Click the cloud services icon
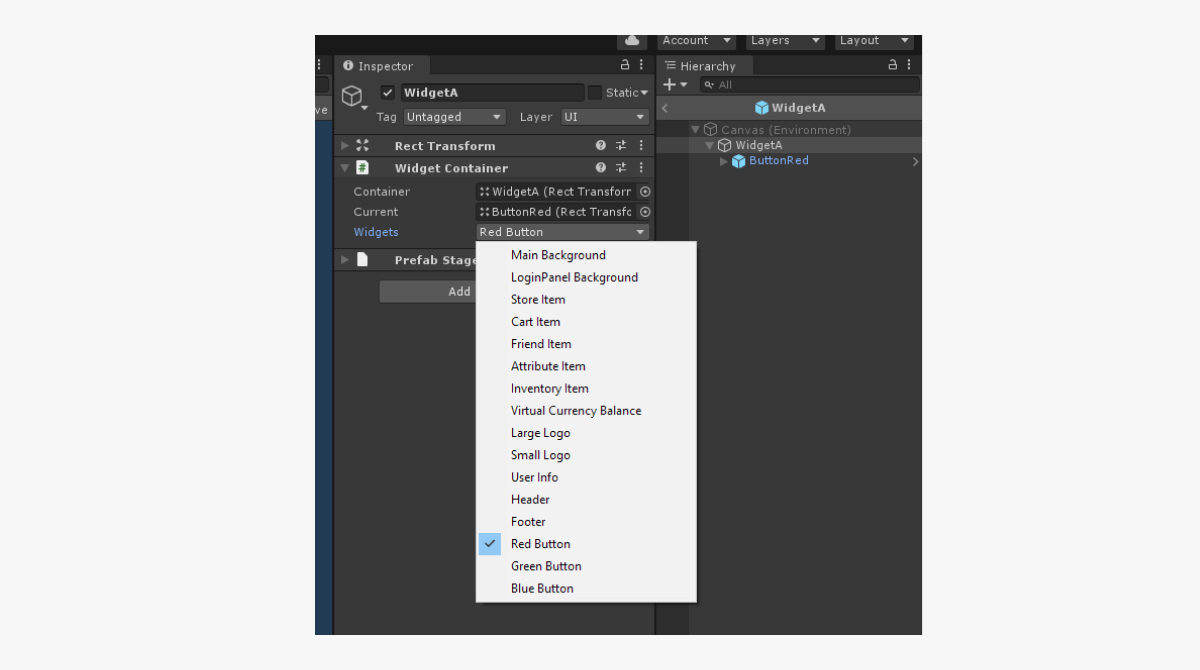This screenshot has height=670, width=1200. (631, 41)
